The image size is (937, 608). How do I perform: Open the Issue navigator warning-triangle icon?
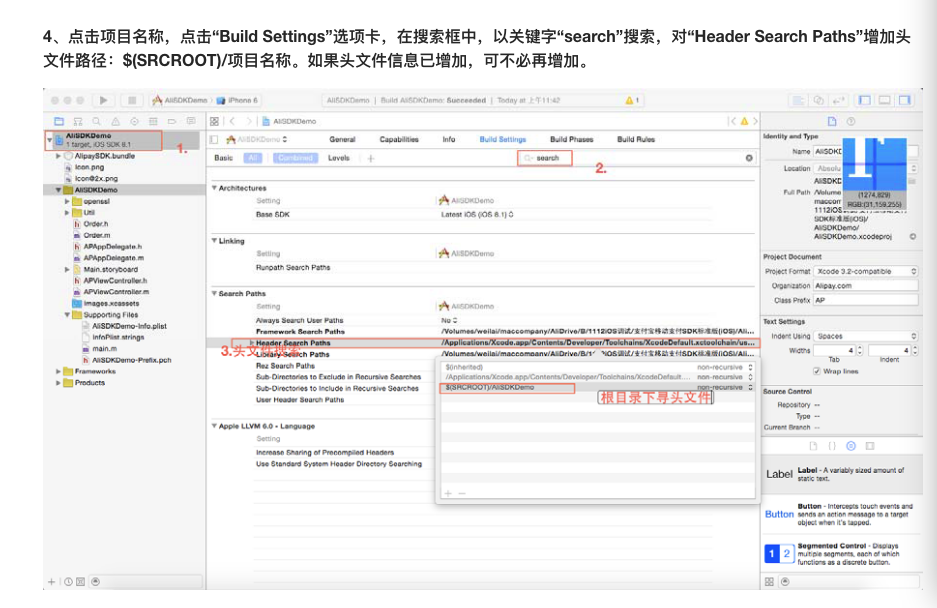pos(115,121)
